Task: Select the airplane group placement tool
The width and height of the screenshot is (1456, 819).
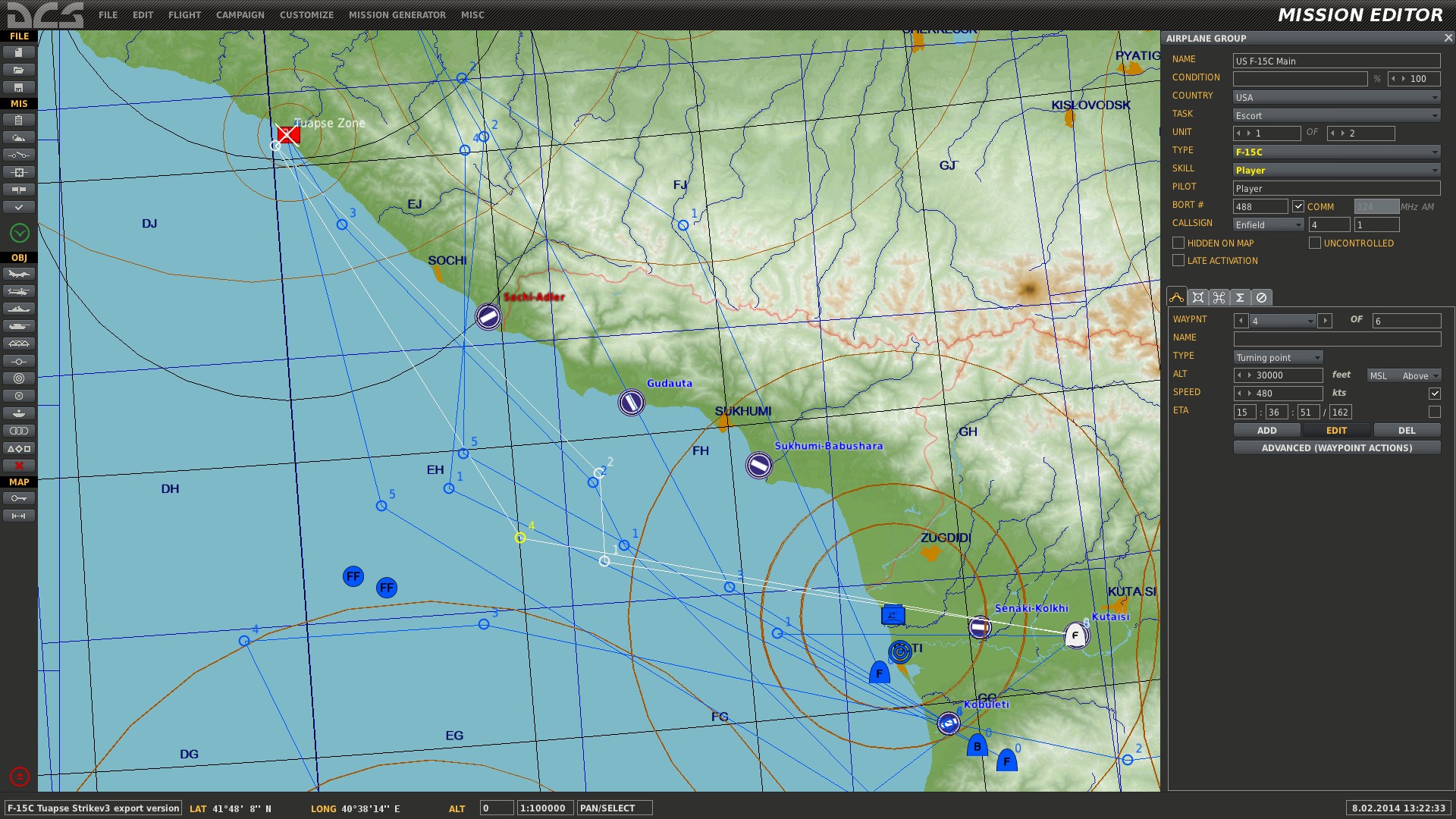Action: (x=19, y=274)
